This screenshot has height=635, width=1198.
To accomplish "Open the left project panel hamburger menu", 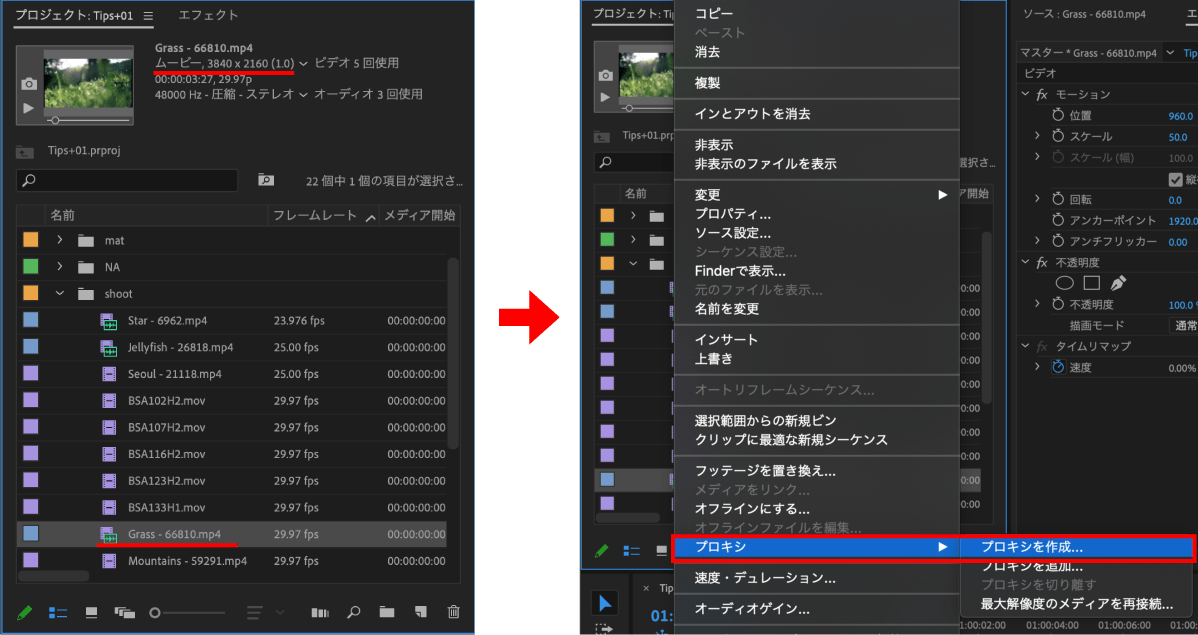I will pyautogui.click(x=148, y=16).
